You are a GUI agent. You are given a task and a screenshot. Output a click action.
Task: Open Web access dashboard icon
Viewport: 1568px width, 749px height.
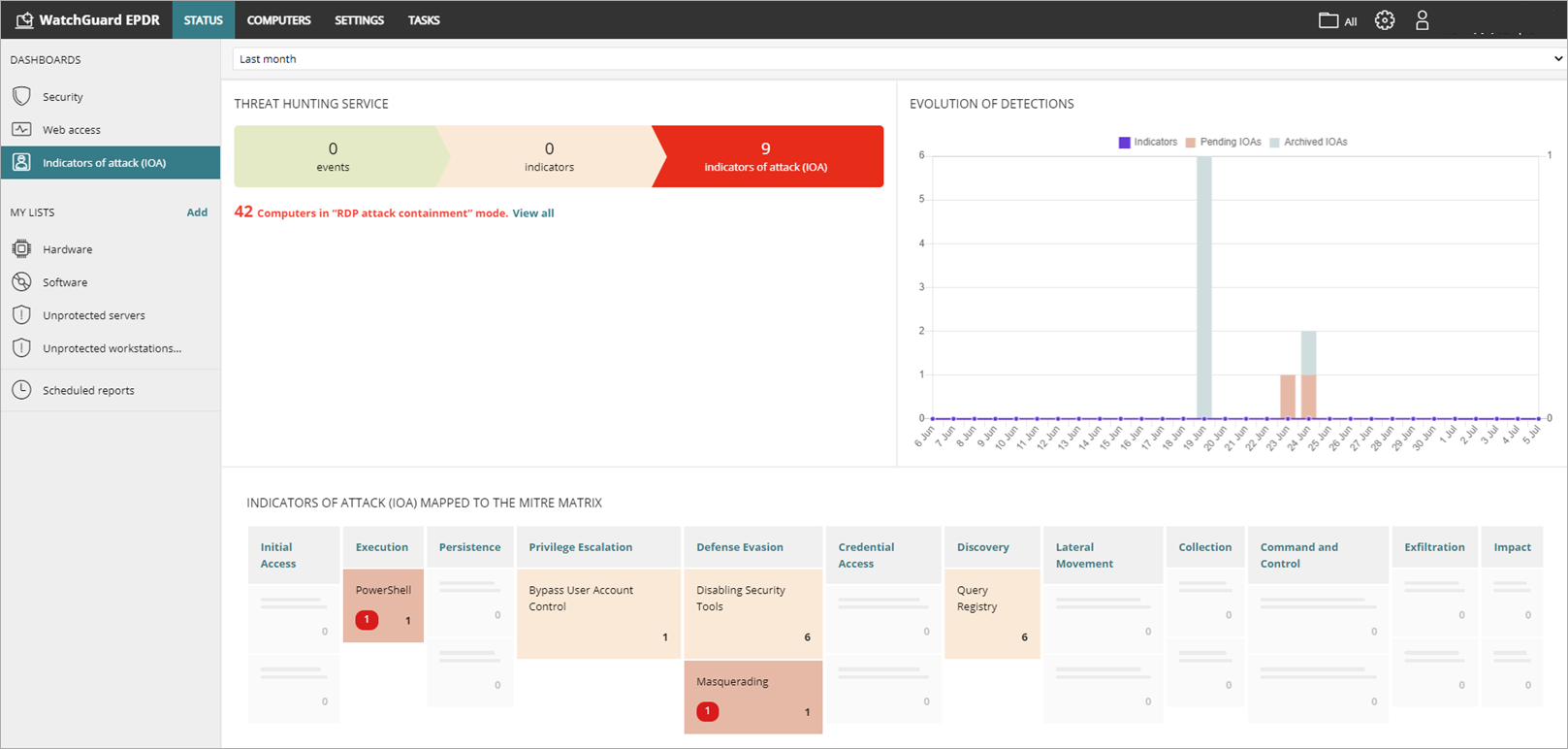click(x=21, y=130)
